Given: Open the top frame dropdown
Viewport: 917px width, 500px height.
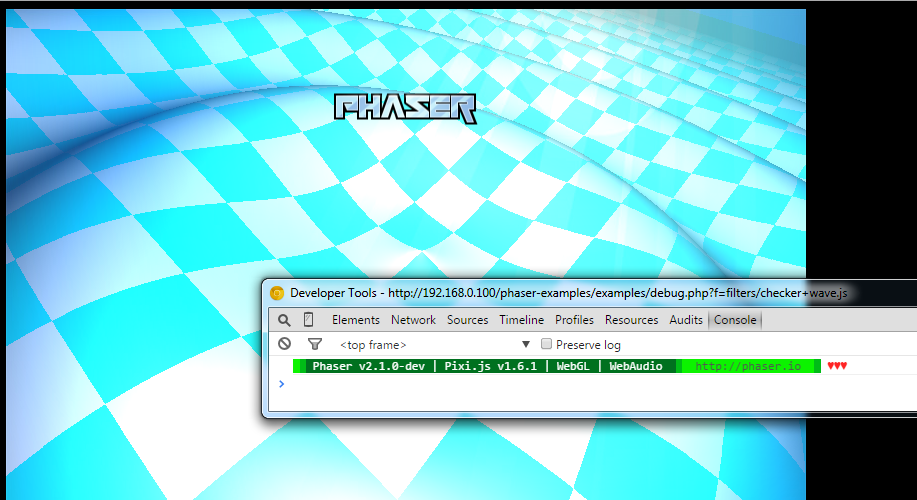Looking at the screenshot, I should pyautogui.click(x=435, y=344).
